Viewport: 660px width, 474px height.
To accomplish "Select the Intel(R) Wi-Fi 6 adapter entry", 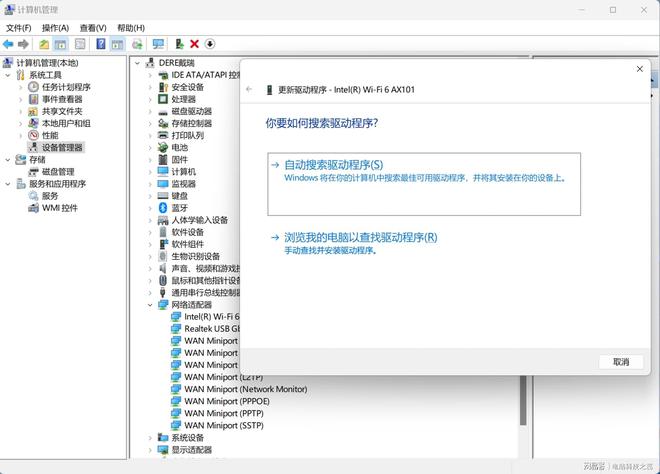I will [211, 317].
